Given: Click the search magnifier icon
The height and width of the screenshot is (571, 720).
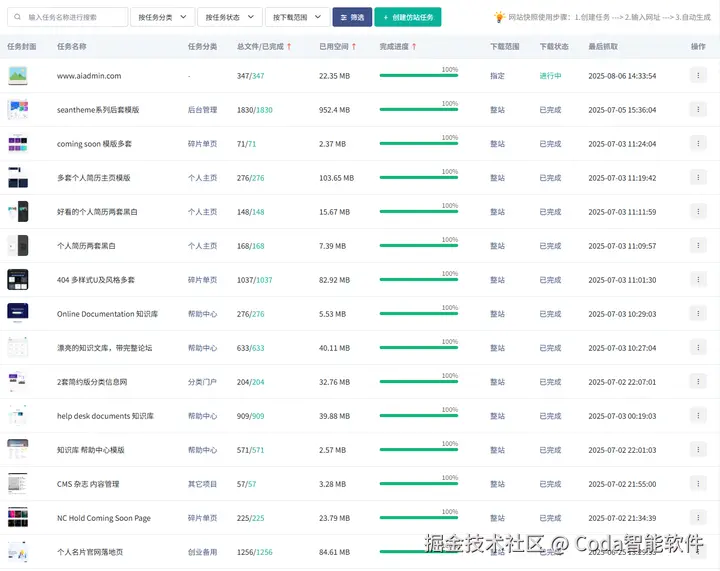Looking at the screenshot, I should [17, 17].
